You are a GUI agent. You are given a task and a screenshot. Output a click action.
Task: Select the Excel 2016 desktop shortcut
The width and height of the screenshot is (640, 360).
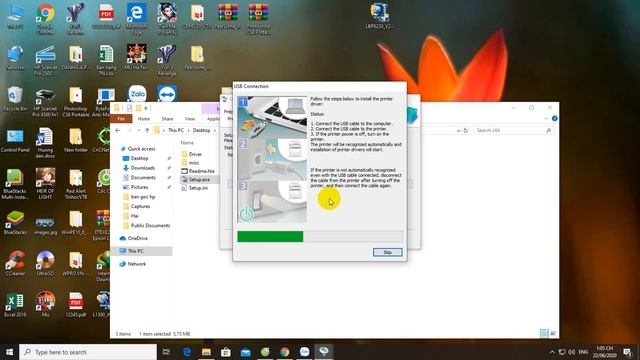pyautogui.click(x=15, y=304)
